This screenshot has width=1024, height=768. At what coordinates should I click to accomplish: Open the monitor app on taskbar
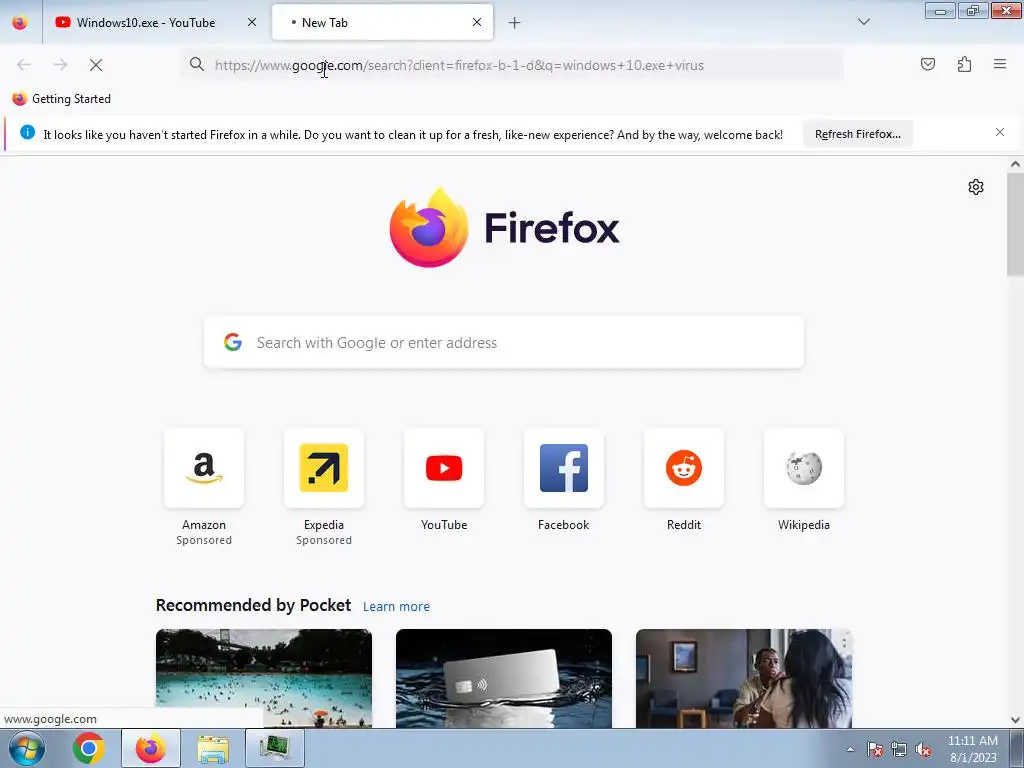(x=275, y=748)
